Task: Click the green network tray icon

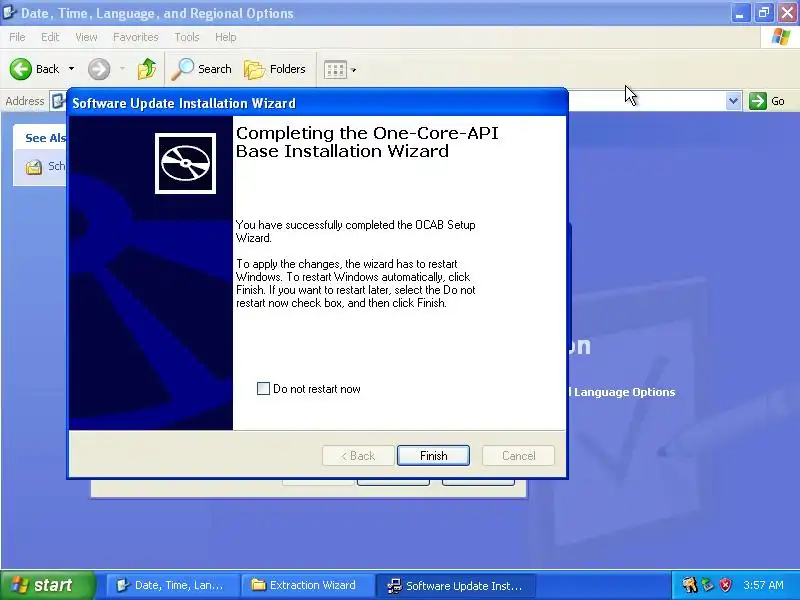Action: pyautogui.click(x=707, y=585)
